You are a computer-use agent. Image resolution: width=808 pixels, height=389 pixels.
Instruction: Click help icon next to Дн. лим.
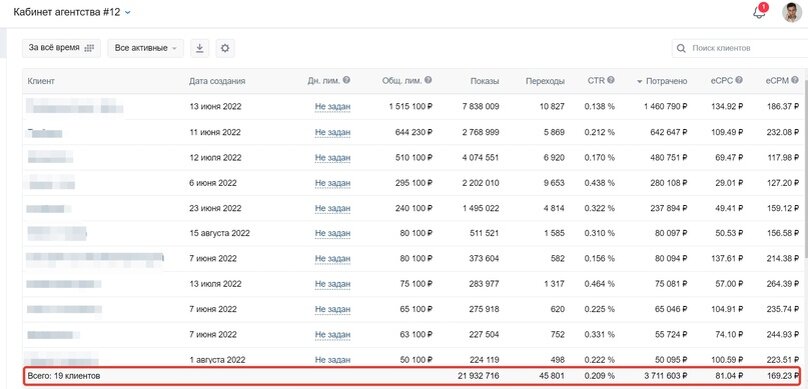point(346,80)
